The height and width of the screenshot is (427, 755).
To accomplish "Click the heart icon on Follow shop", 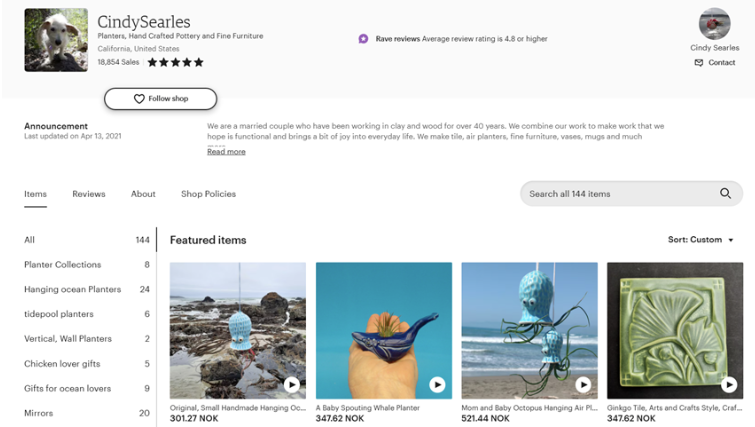I will [139, 99].
